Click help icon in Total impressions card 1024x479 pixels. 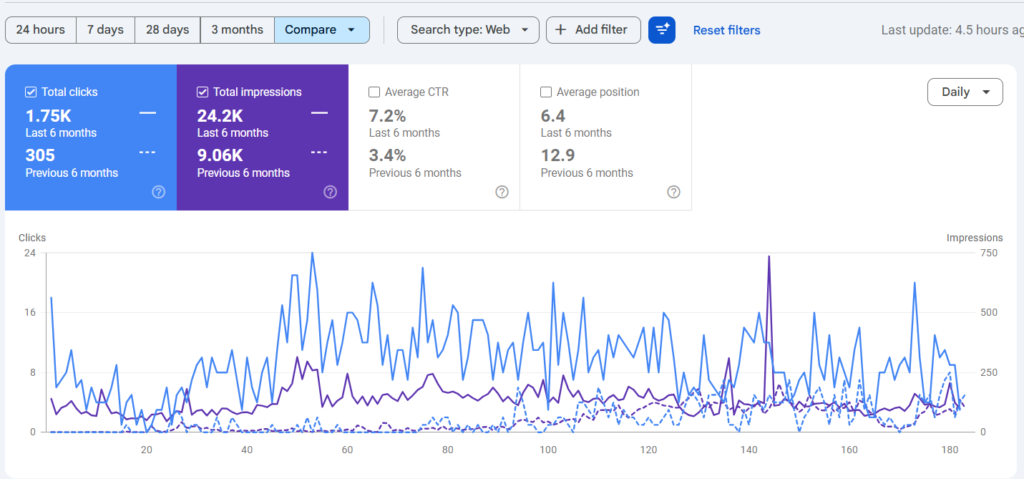[x=330, y=192]
